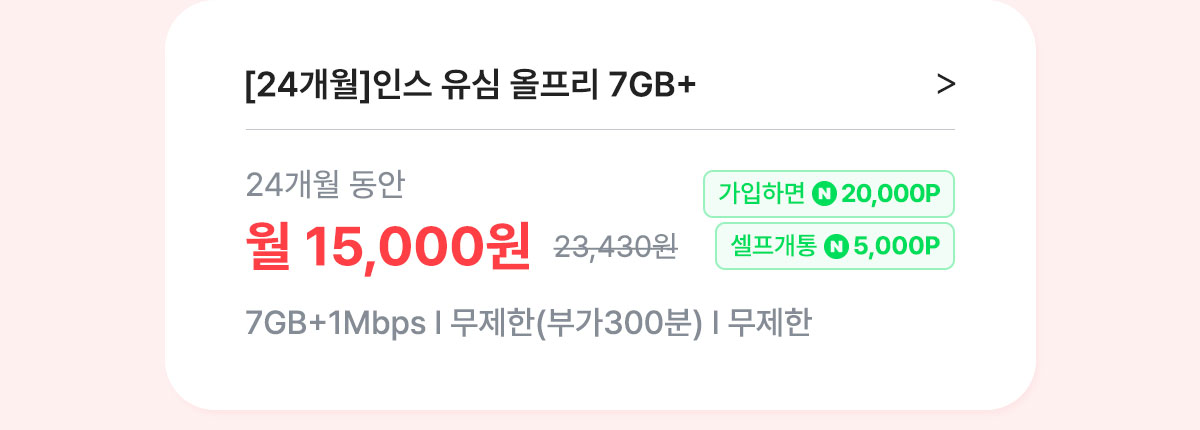Click the 5,000P point amount text
1200x430 pixels.
(896, 246)
